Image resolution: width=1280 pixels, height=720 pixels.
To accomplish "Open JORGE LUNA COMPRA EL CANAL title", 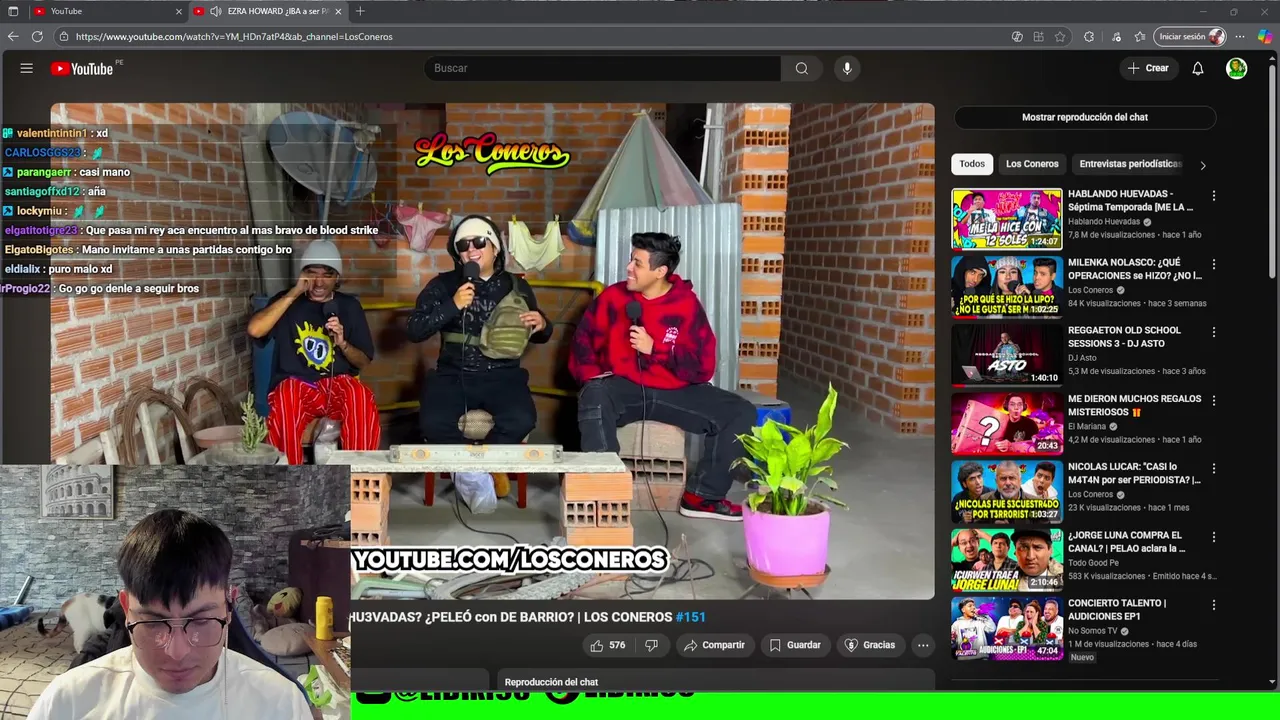I will coord(1126,542).
